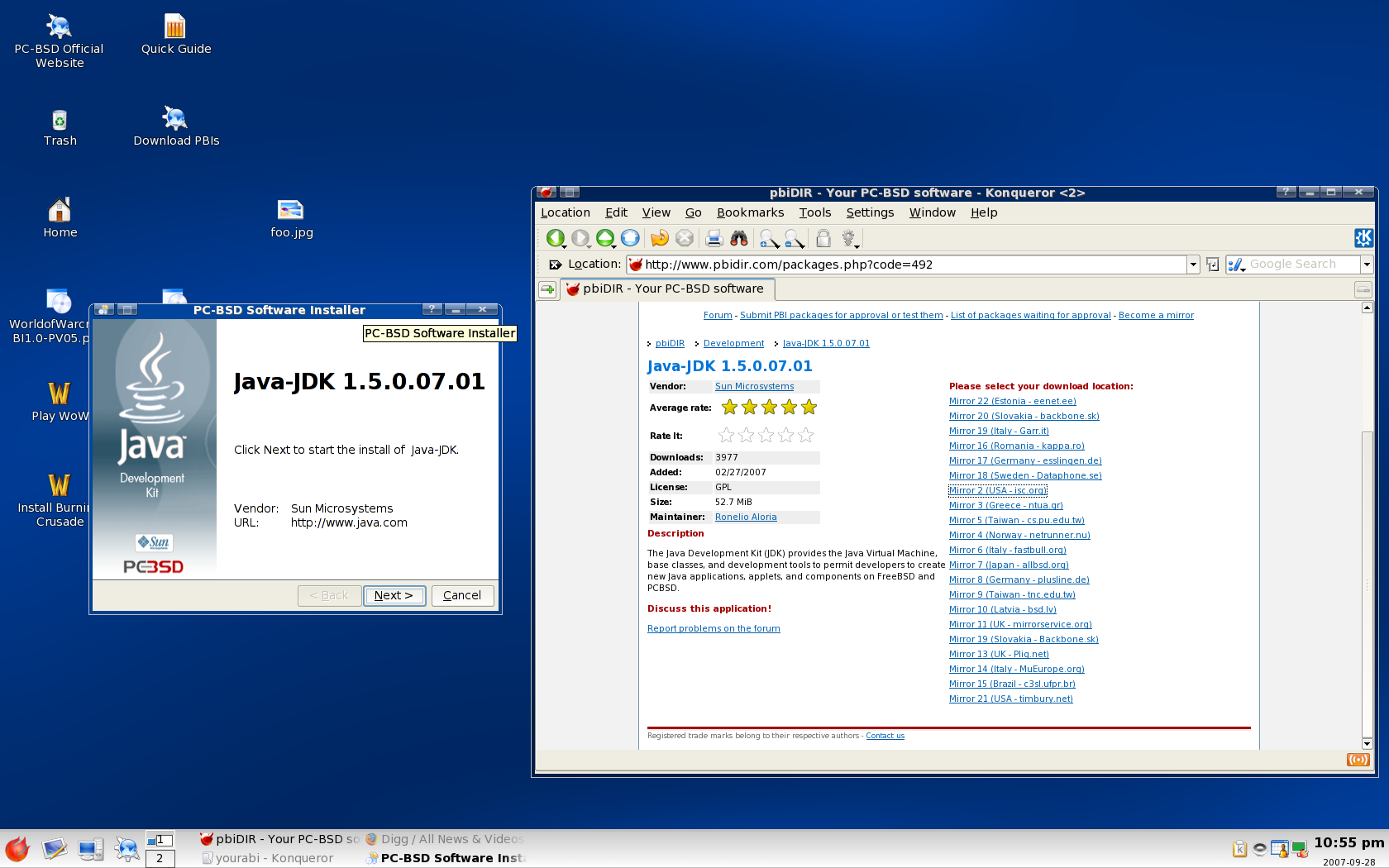The image size is (1389, 868).
Task: Expand the Google Search box dropdown arrow
Action: (x=1367, y=265)
